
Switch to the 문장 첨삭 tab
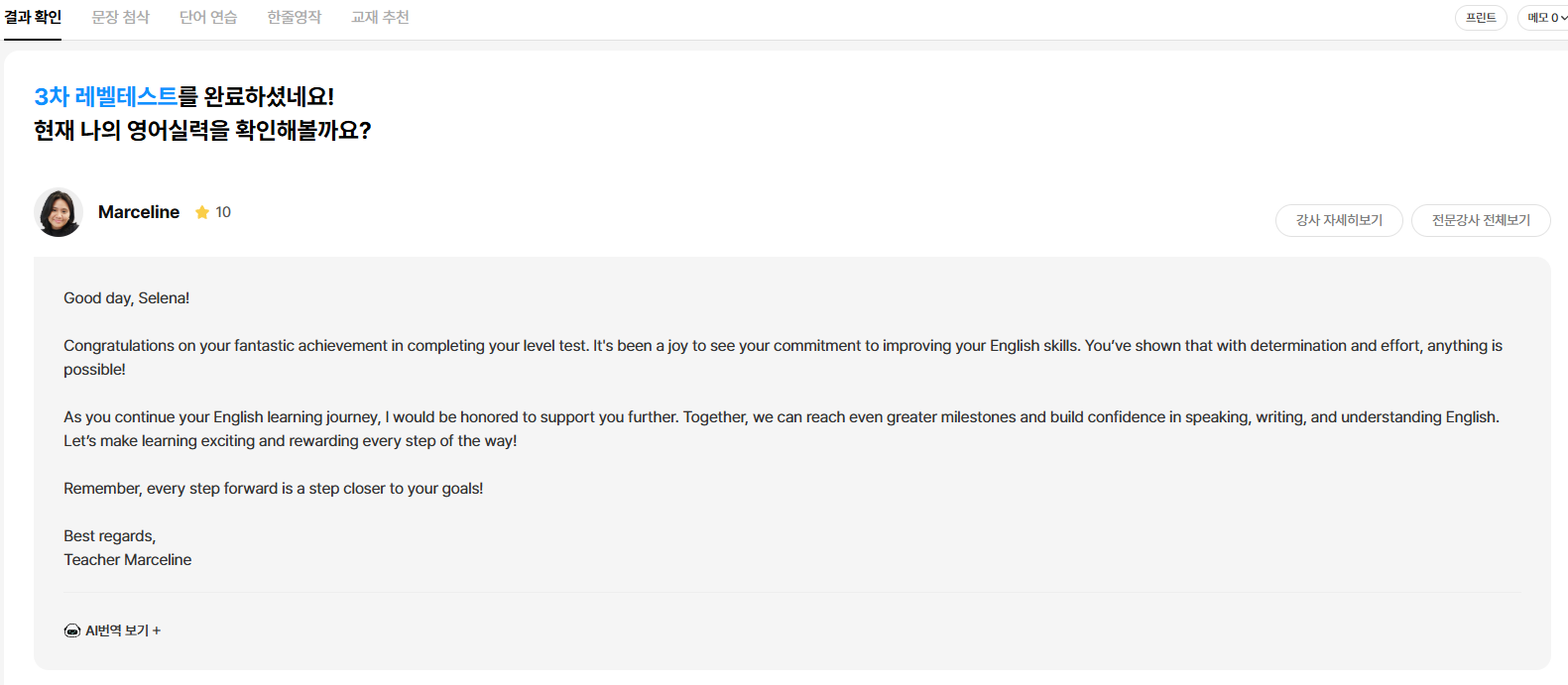121,18
